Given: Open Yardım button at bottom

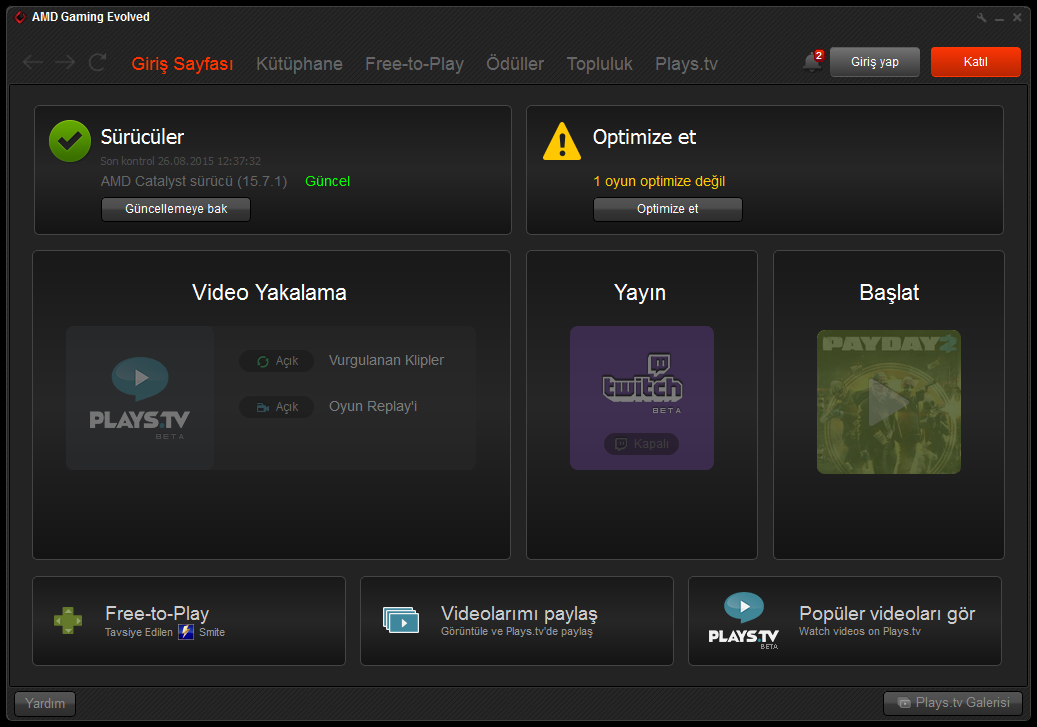Looking at the screenshot, I should 45,703.
